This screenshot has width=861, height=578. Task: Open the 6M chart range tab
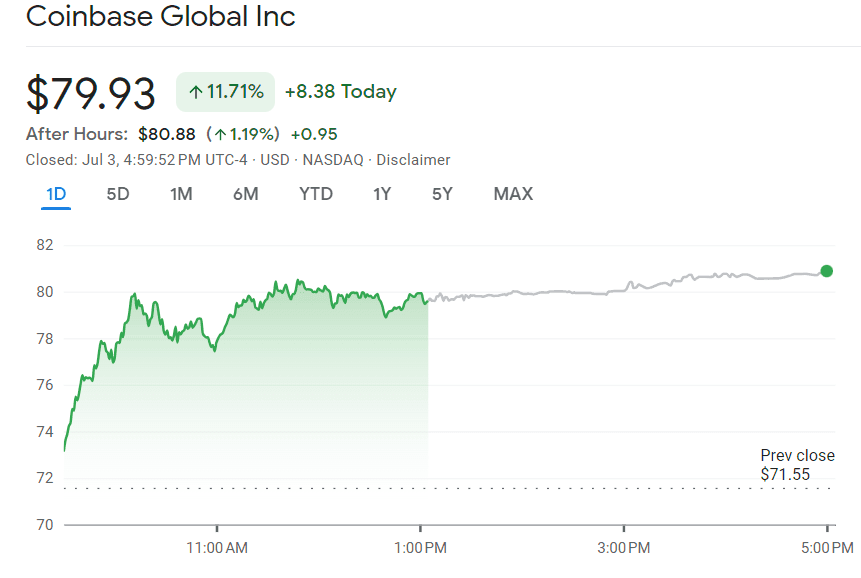(245, 194)
